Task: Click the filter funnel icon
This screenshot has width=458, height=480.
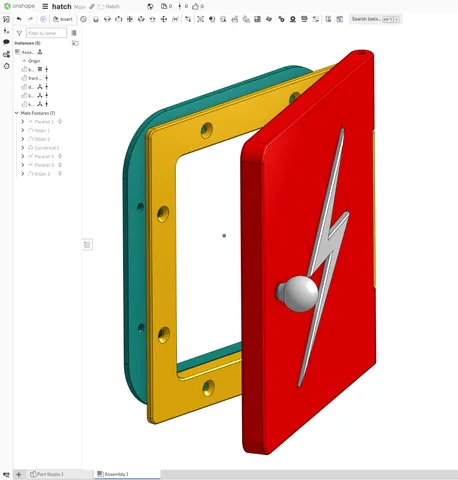Action: point(19,33)
